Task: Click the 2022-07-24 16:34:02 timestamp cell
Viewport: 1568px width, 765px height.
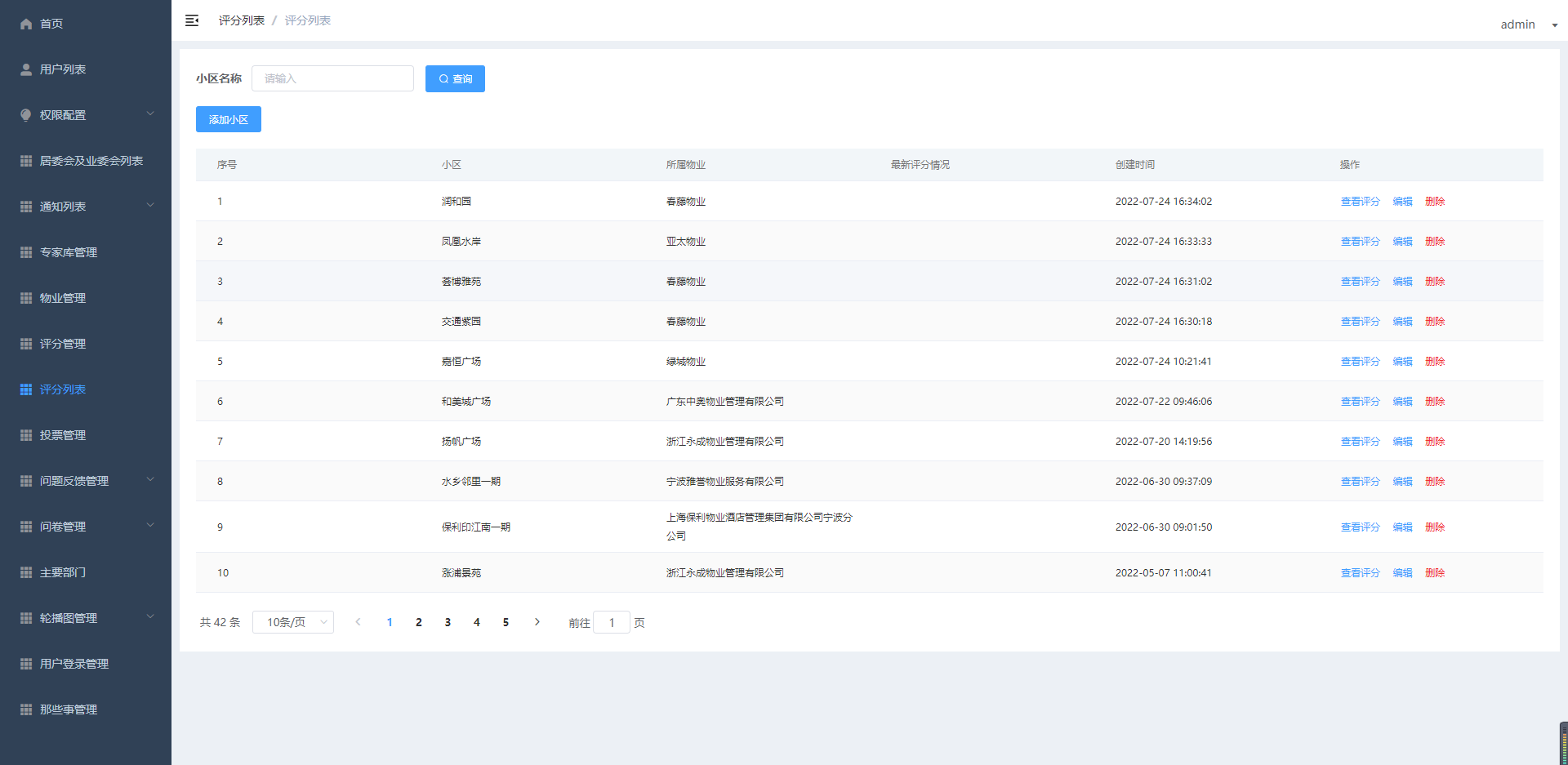Action: point(1164,201)
